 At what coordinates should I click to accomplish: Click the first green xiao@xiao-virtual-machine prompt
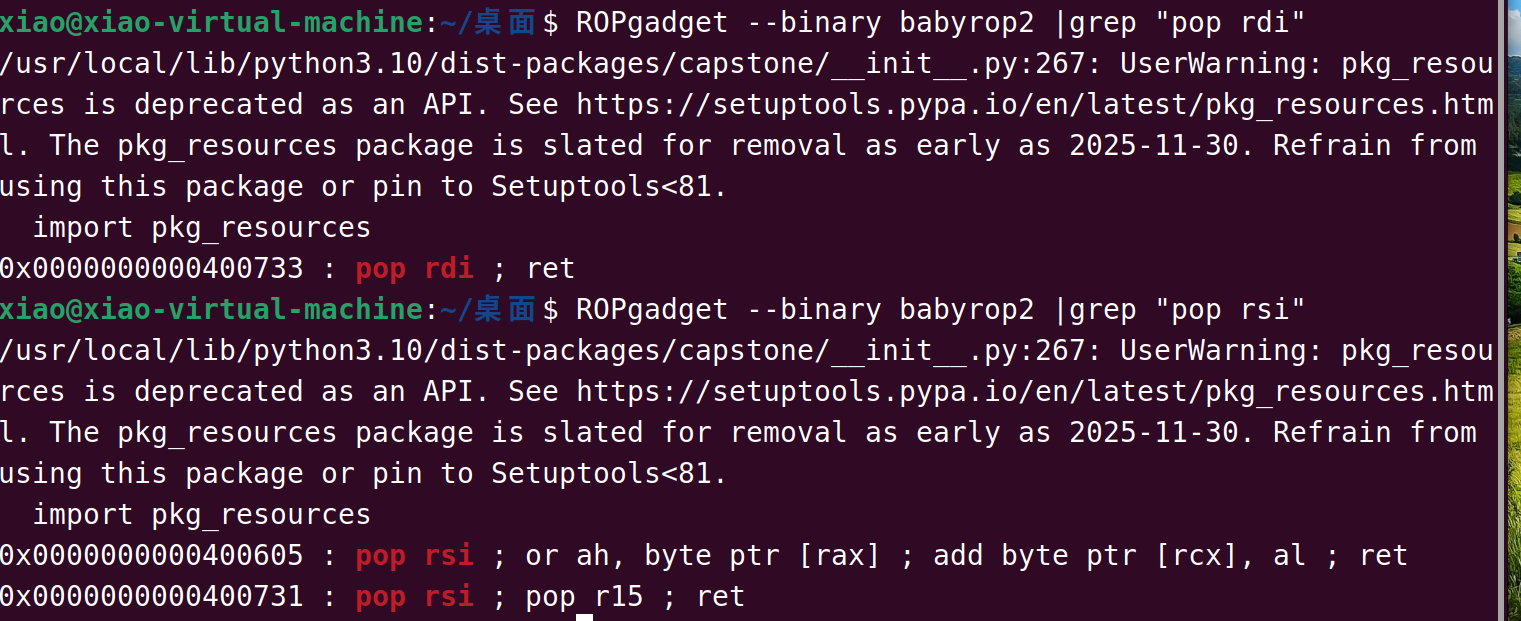coord(212,20)
